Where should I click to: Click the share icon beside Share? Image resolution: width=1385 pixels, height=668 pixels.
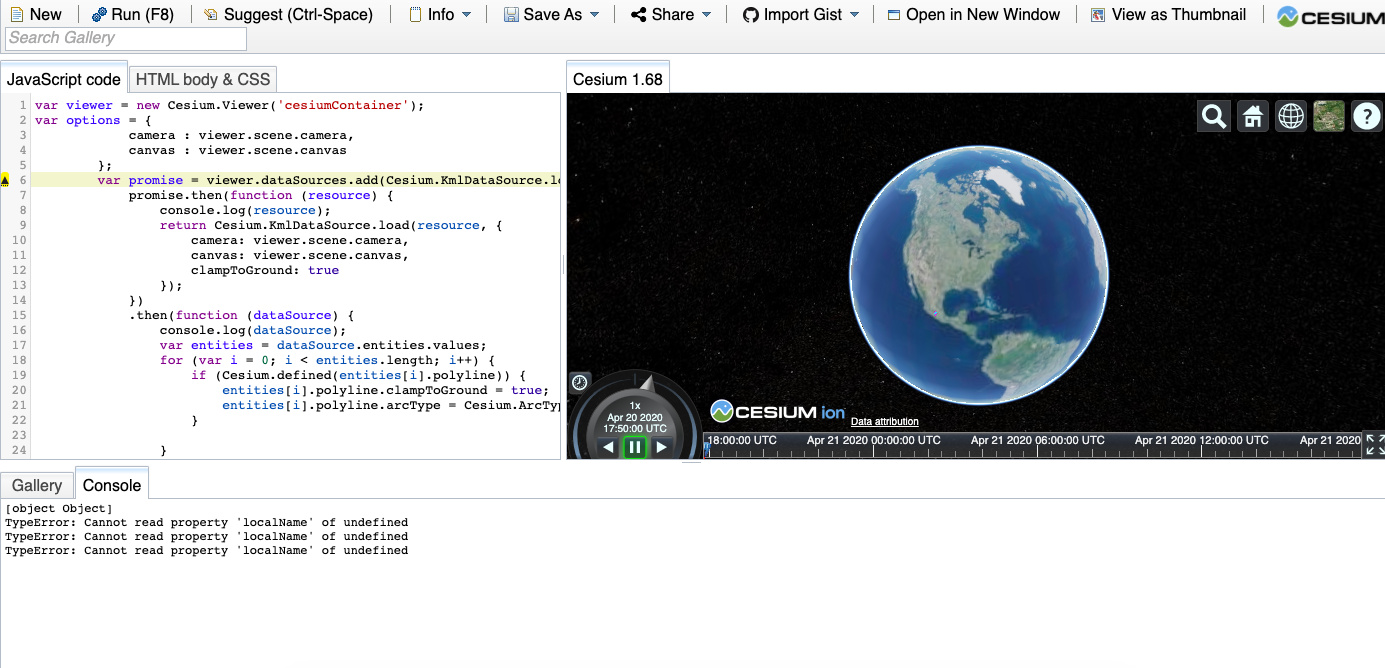pos(638,15)
